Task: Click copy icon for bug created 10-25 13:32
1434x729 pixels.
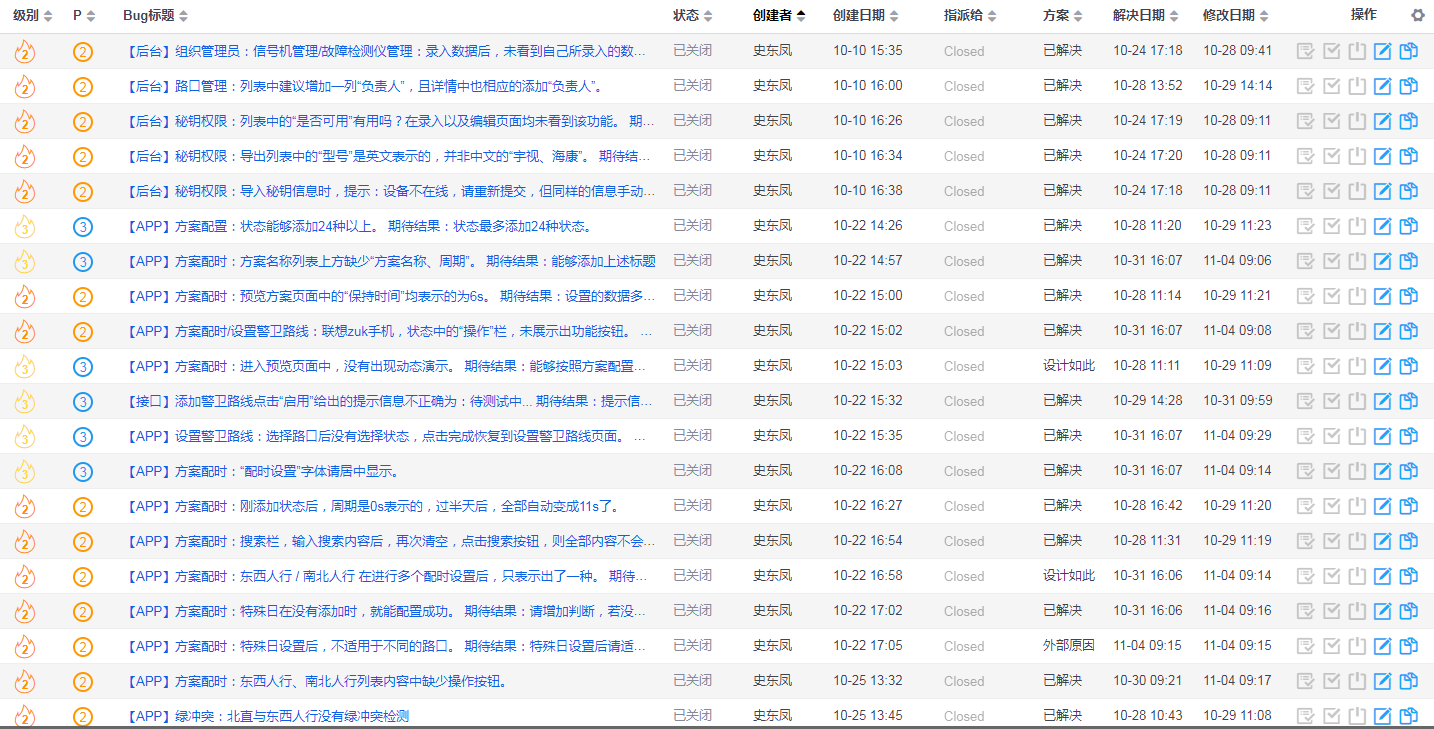Action: 1409,681
